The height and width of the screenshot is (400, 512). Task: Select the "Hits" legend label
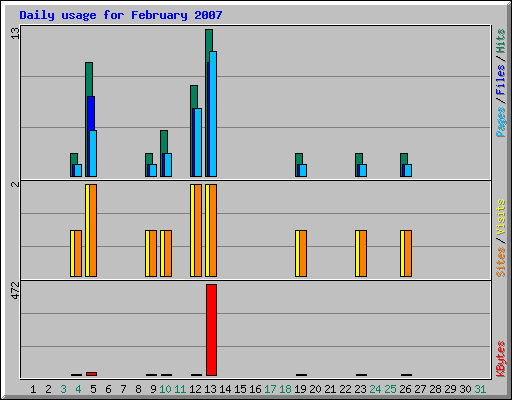pos(500,41)
